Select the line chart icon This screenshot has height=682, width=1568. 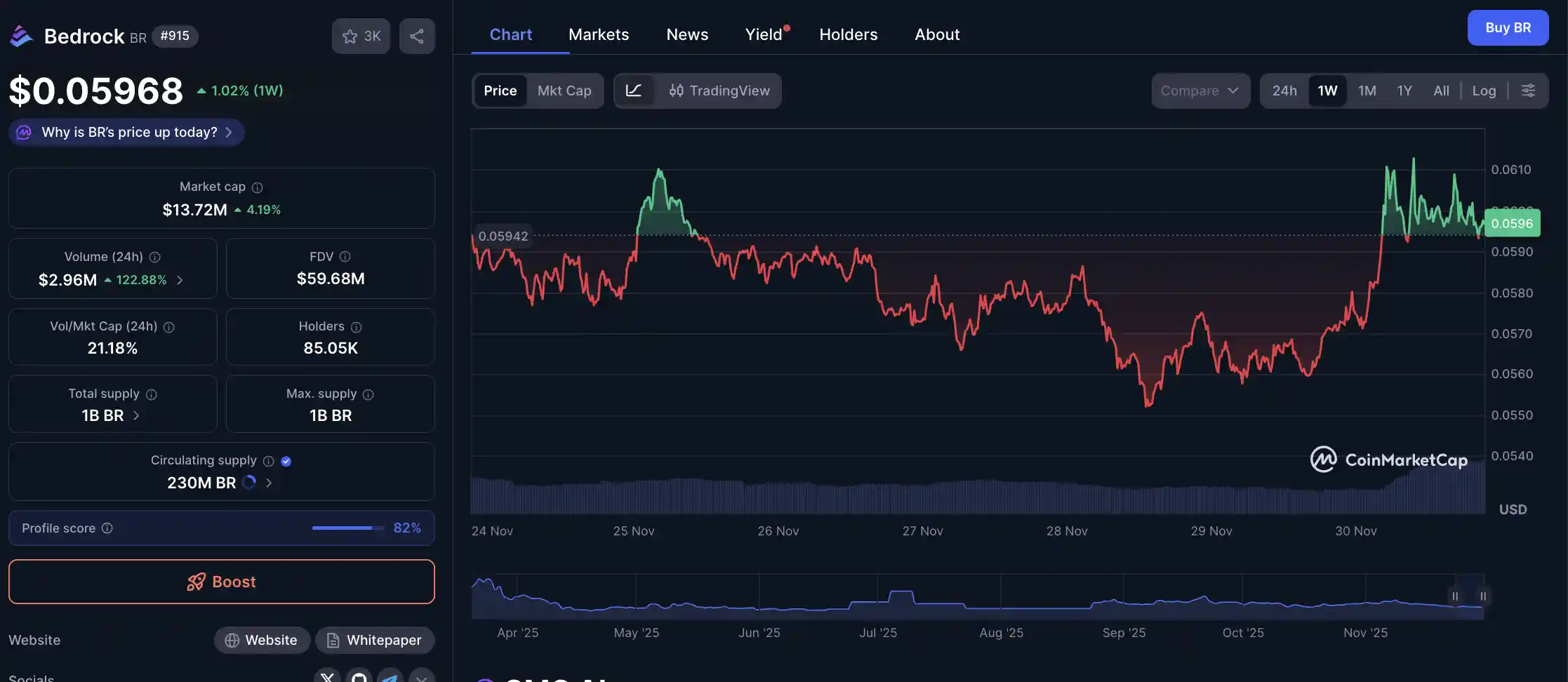click(x=634, y=91)
